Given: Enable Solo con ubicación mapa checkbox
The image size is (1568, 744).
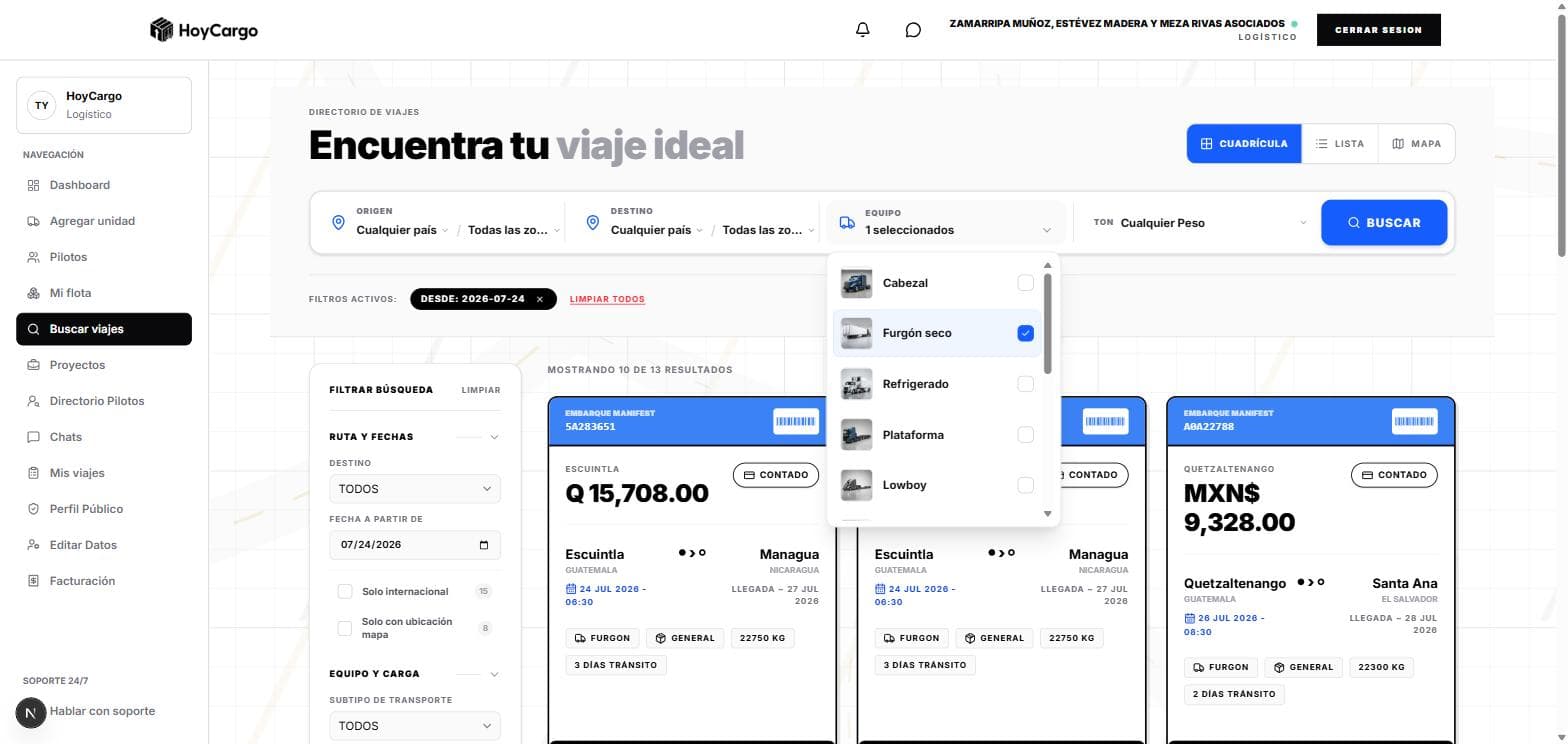Looking at the screenshot, I should (345, 628).
